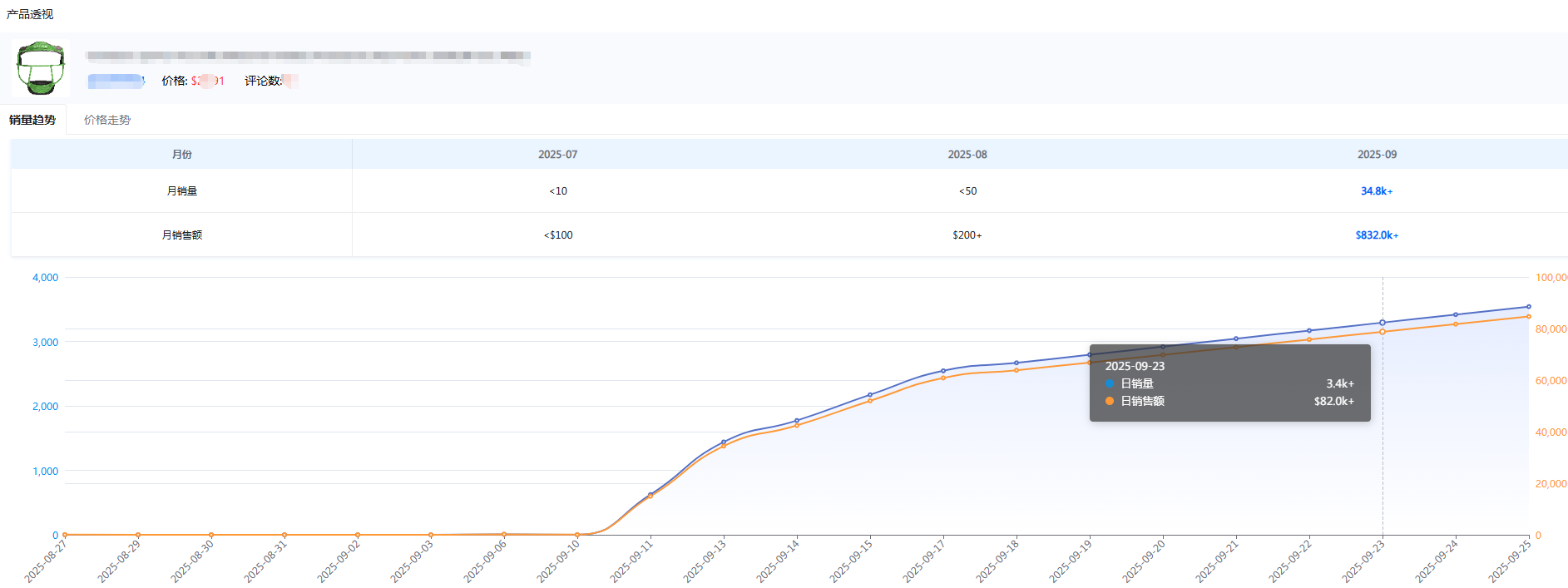This screenshot has height=588, width=1568.
Task: Click the 产品透视 page heading
Action: tap(30, 14)
